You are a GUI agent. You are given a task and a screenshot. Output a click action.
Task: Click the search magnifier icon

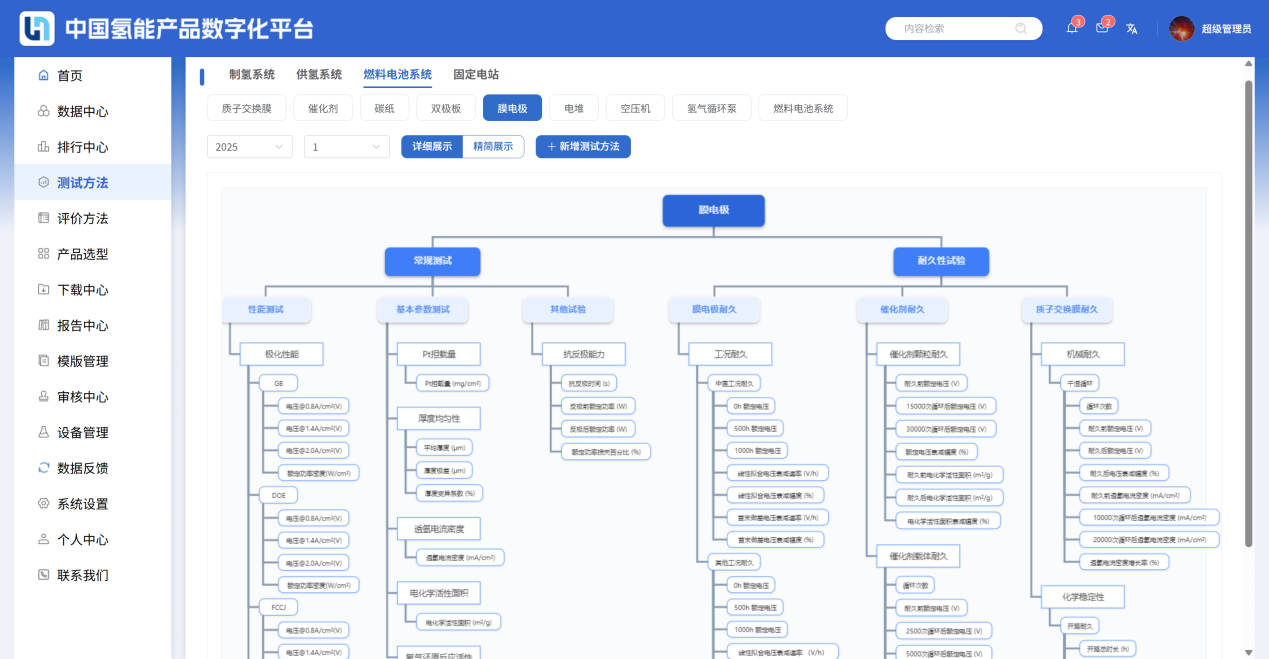[1021, 28]
